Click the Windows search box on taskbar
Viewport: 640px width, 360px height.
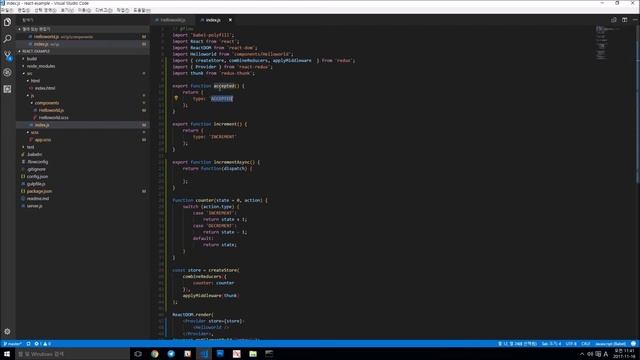73,354
